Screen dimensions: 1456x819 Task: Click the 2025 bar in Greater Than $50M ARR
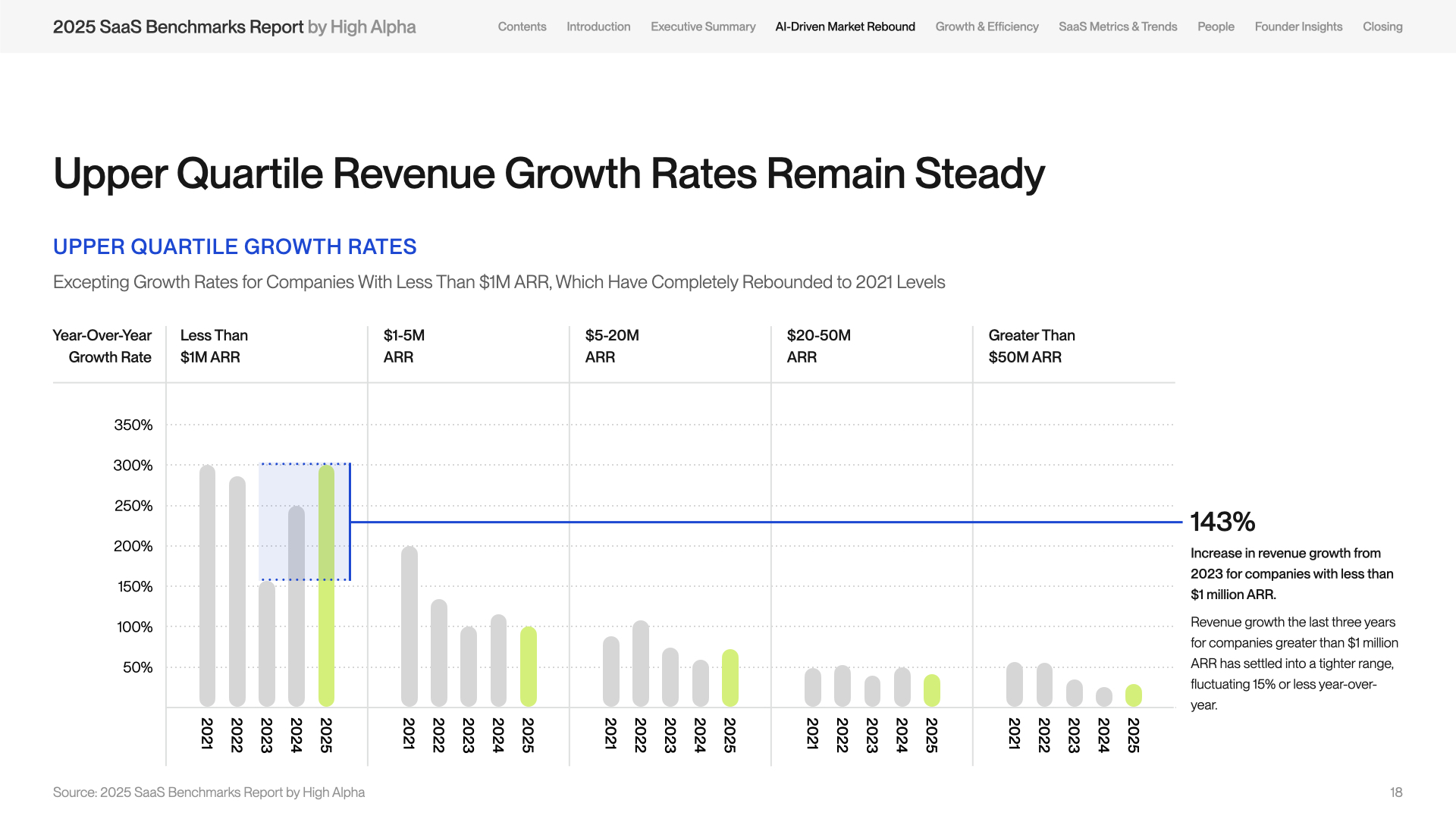pos(1133,695)
